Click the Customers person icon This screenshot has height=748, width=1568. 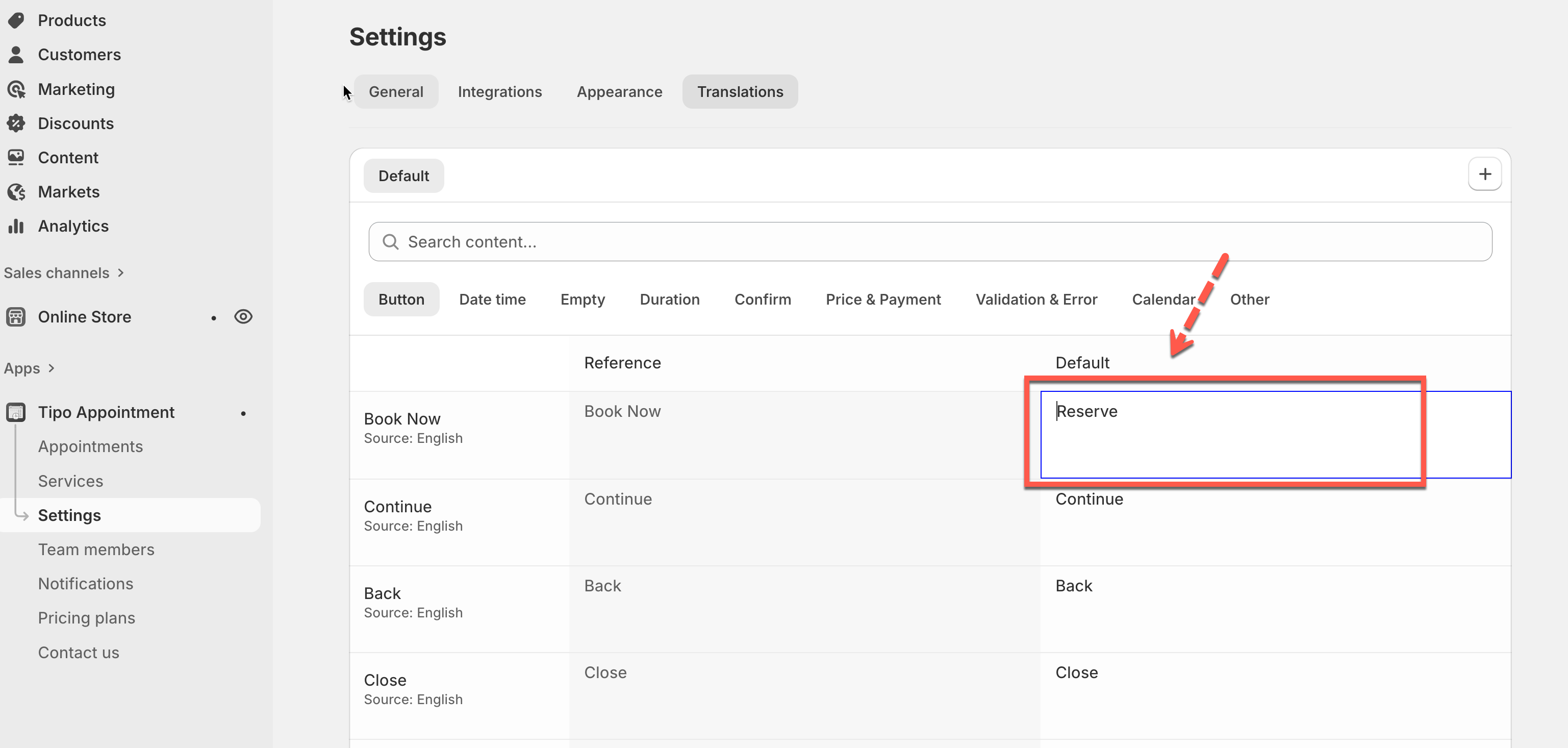click(16, 55)
